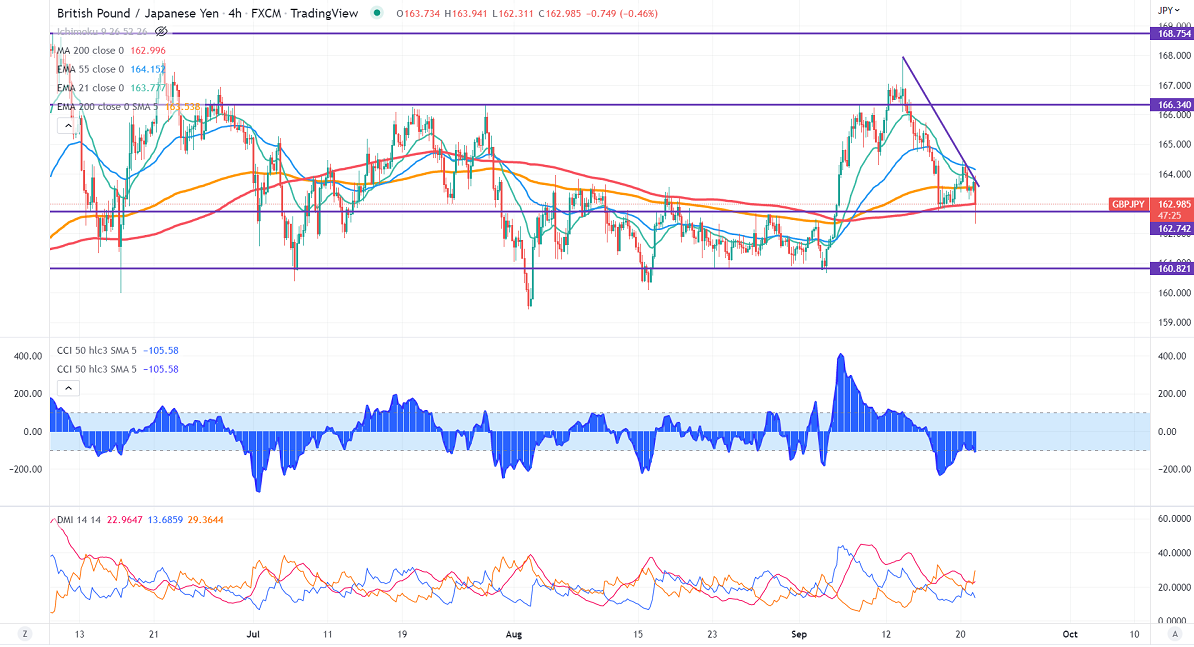The image size is (1194, 647).
Task: Click the O163.734 open value
Action: (x=418, y=14)
